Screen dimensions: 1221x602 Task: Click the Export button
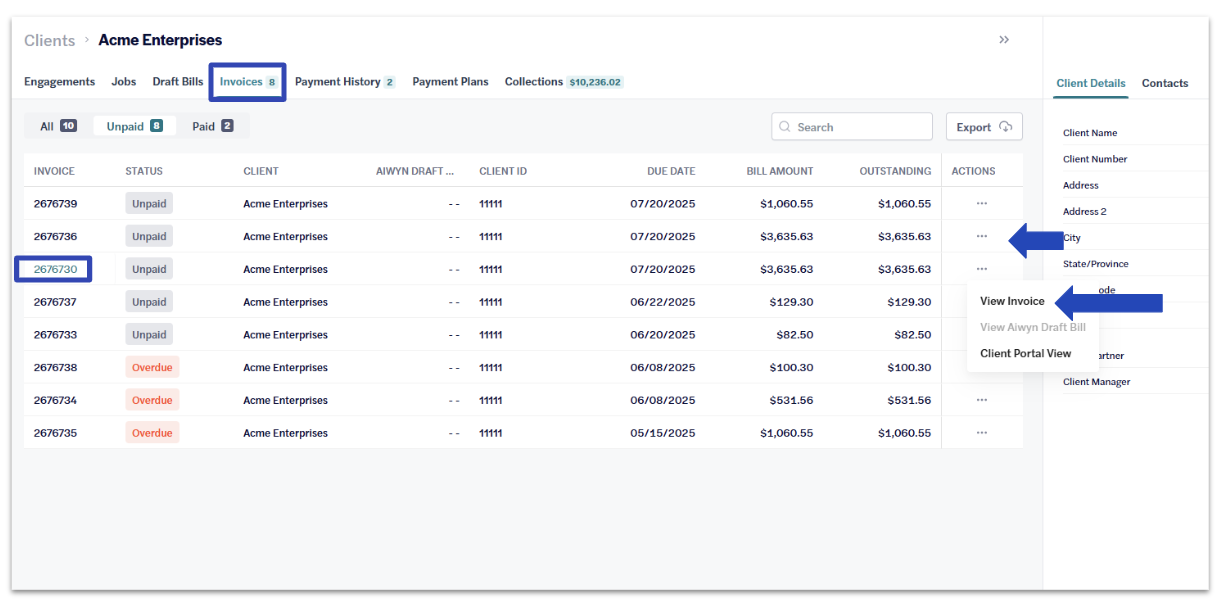tap(984, 127)
